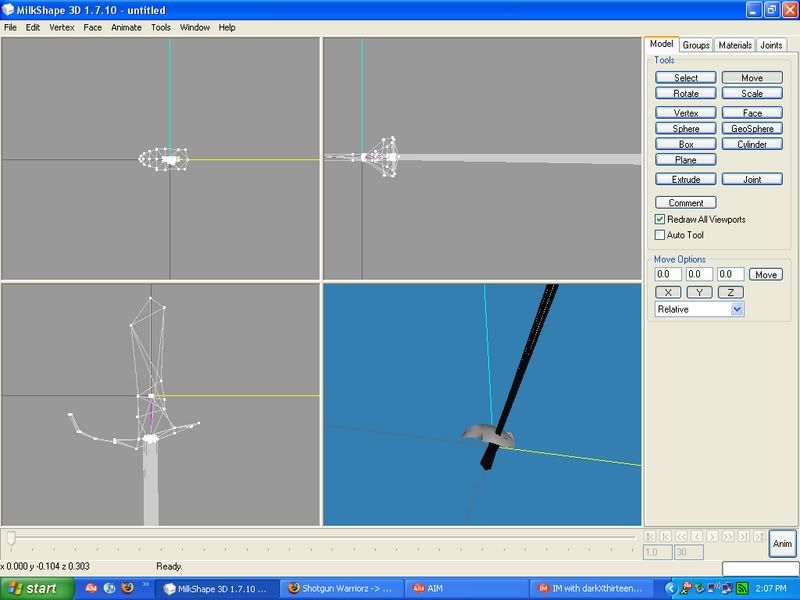Viewport: 800px width, 600px height.
Task: Open the Tools menu
Action: coord(161,28)
